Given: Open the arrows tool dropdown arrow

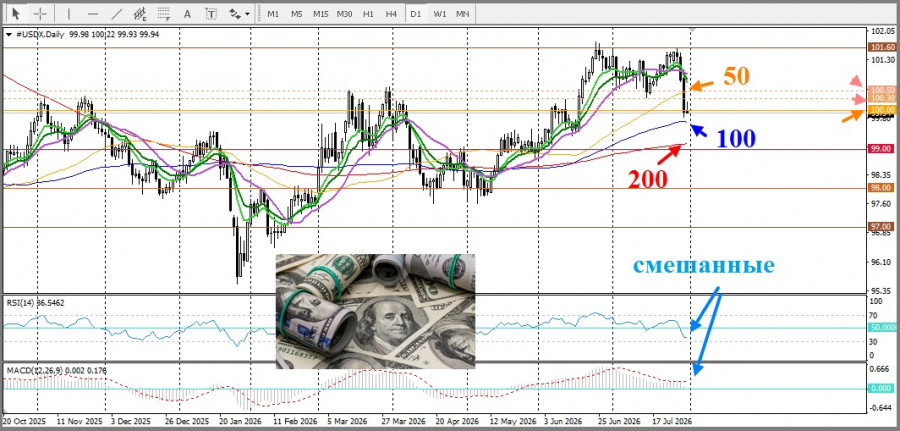Looking at the screenshot, I should tap(247, 14).
